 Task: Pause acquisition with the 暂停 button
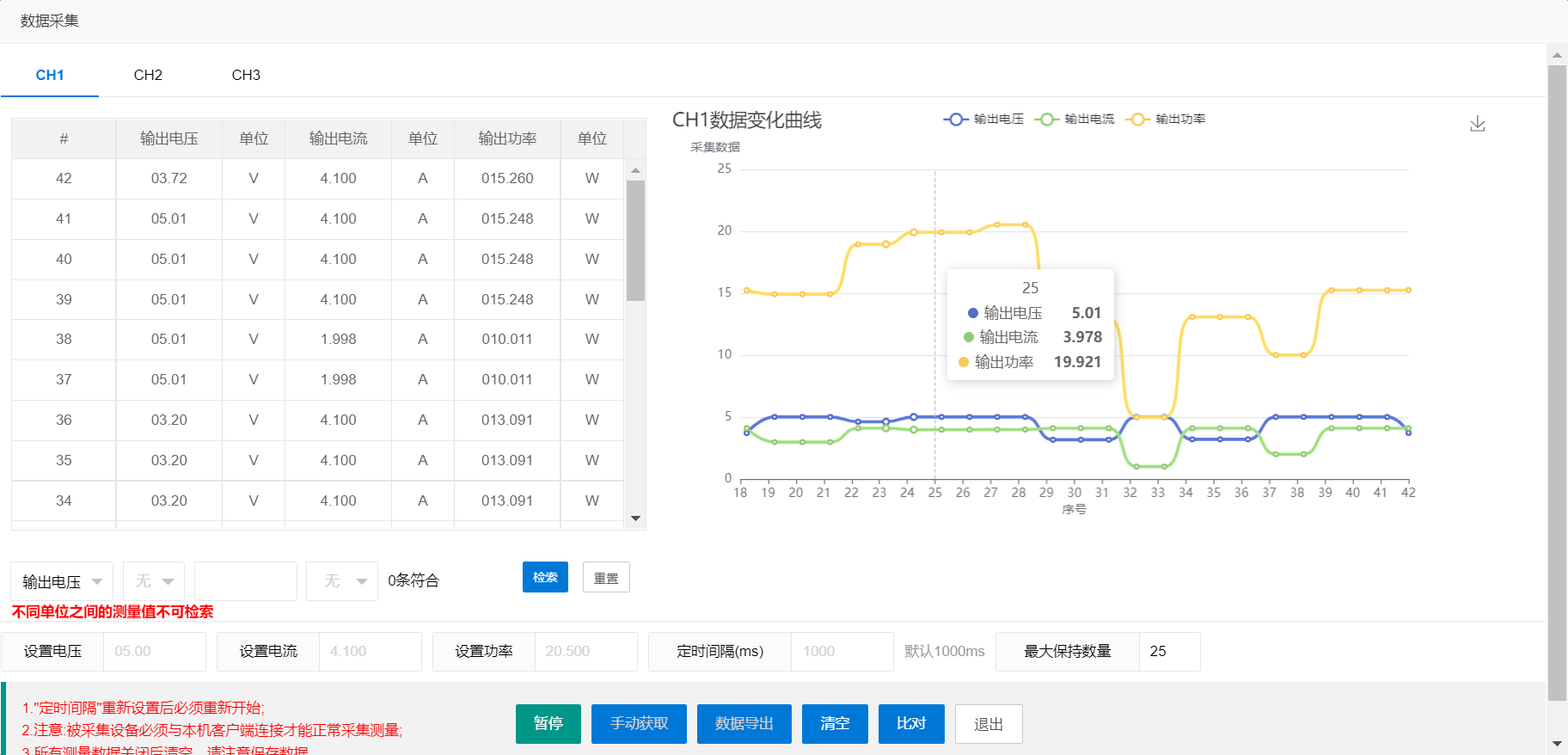click(548, 723)
